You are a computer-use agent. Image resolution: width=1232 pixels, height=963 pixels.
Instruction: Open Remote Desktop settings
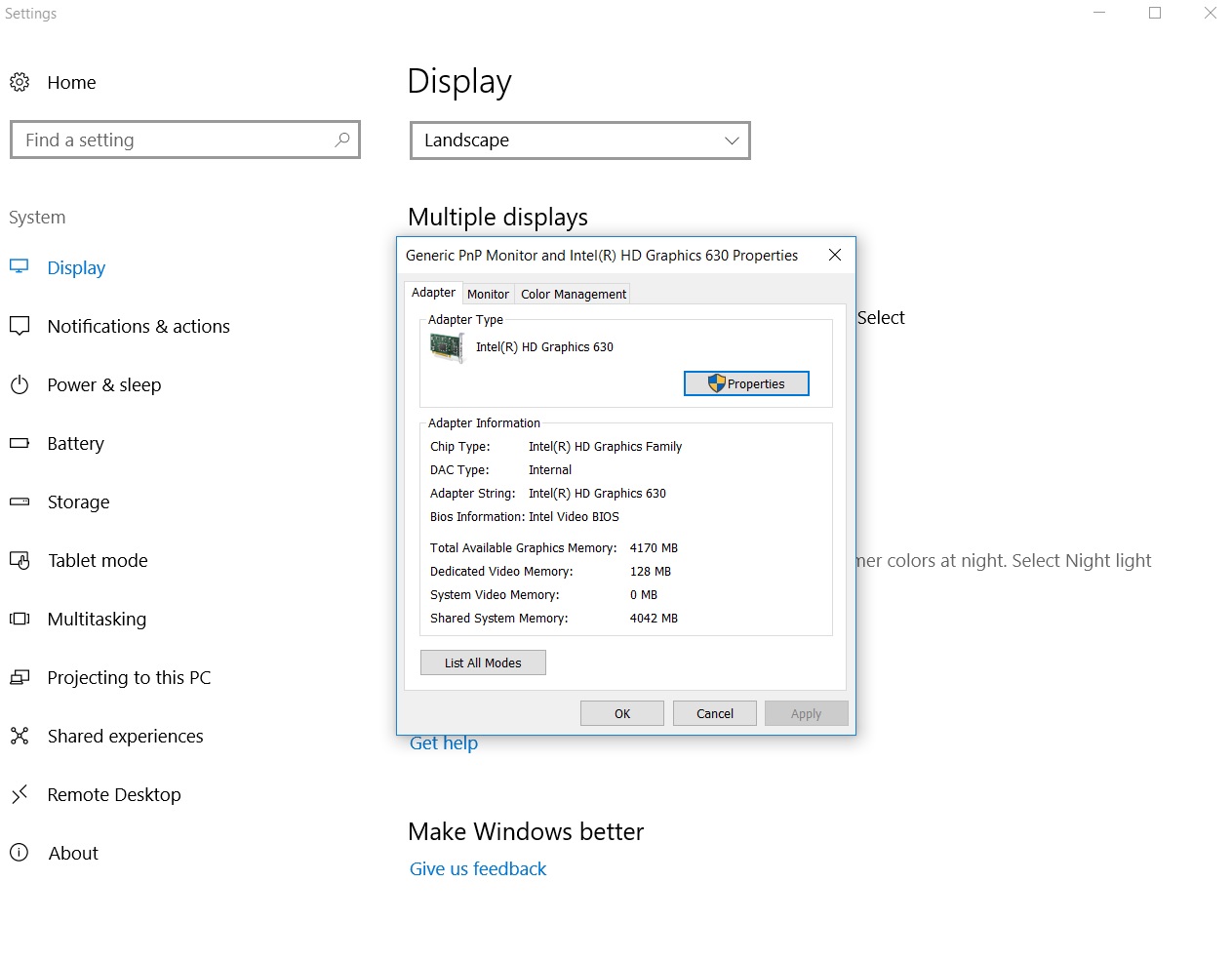[x=114, y=794]
